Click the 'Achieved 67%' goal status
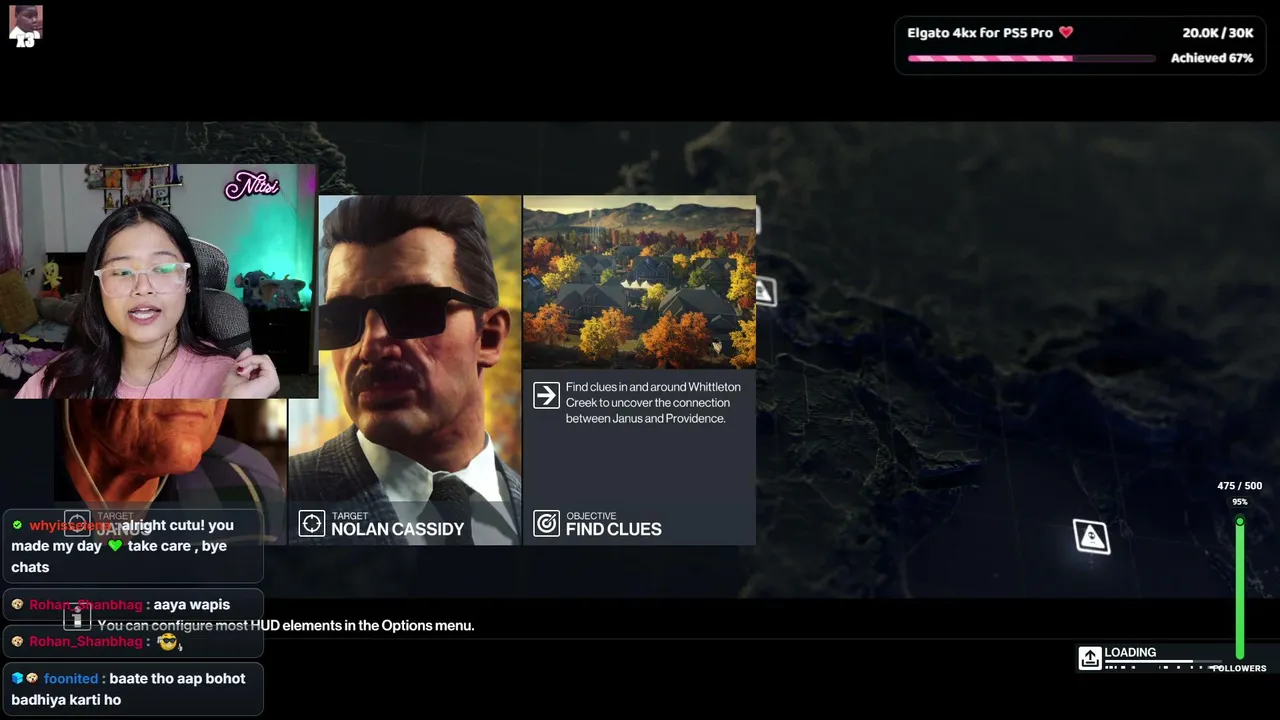The width and height of the screenshot is (1280, 720). coord(1212,58)
